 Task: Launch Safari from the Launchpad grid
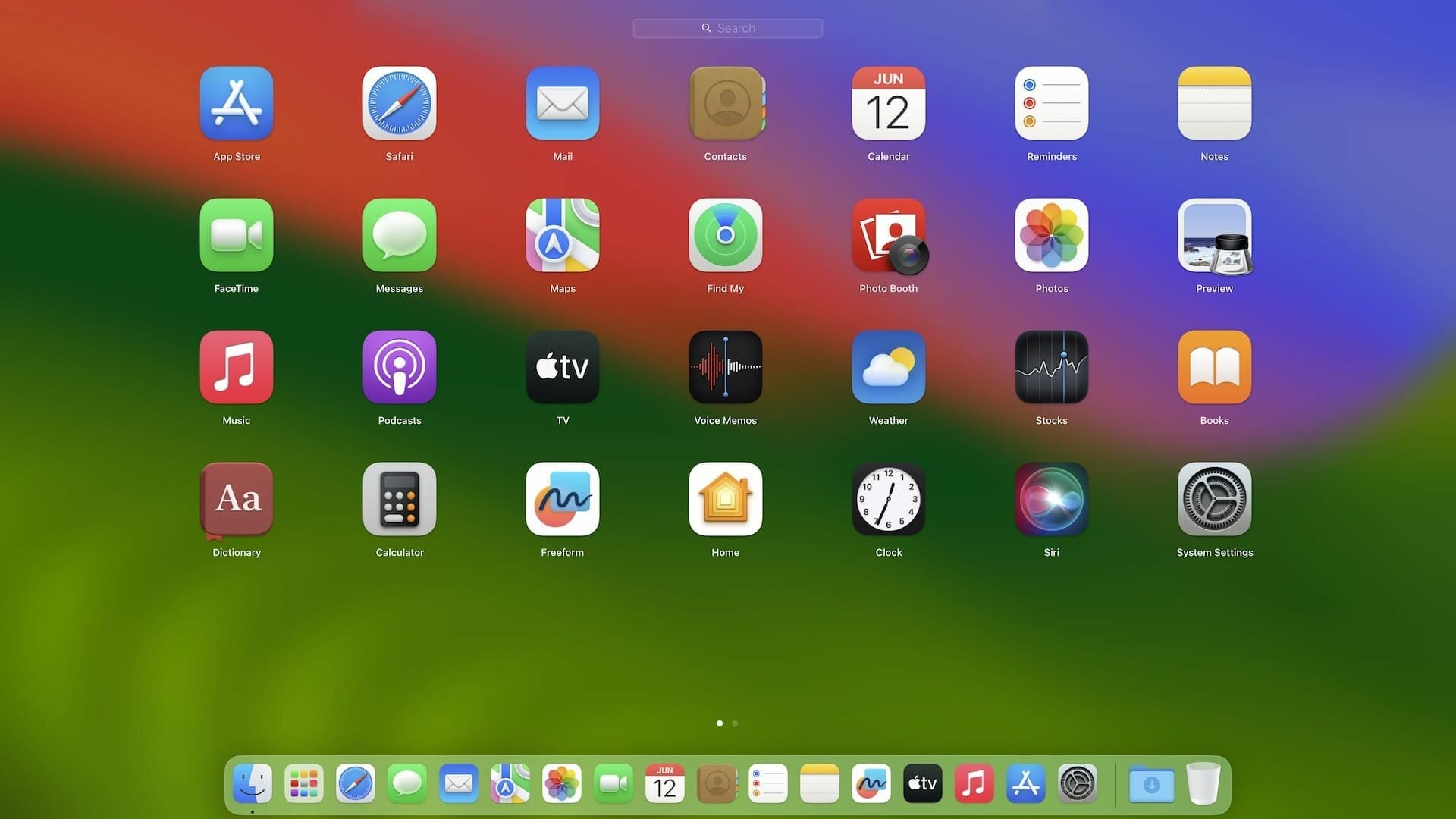[x=400, y=103]
